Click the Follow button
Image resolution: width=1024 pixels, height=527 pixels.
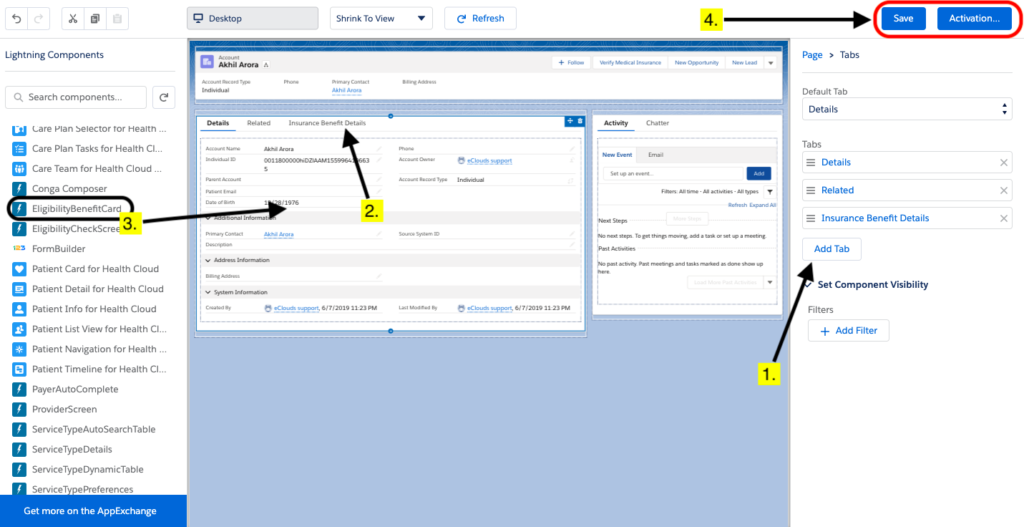(x=571, y=63)
